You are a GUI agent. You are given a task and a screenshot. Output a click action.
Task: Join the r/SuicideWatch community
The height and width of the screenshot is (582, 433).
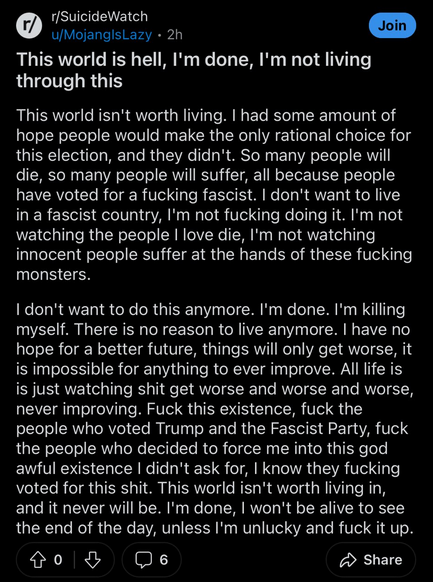tap(392, 26)
